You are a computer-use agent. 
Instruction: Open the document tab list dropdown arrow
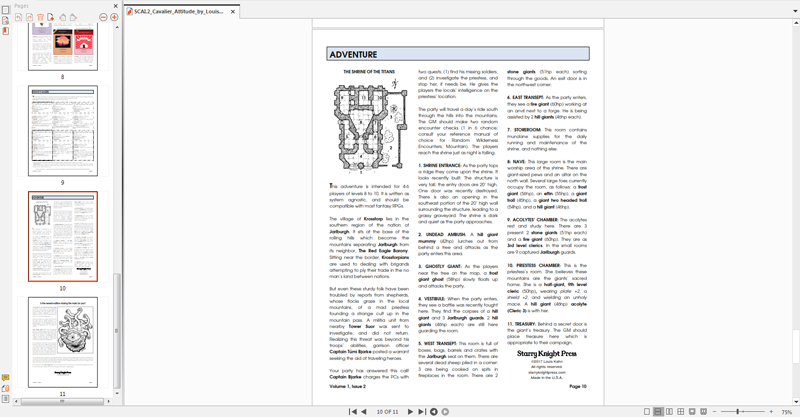(795, 11)
